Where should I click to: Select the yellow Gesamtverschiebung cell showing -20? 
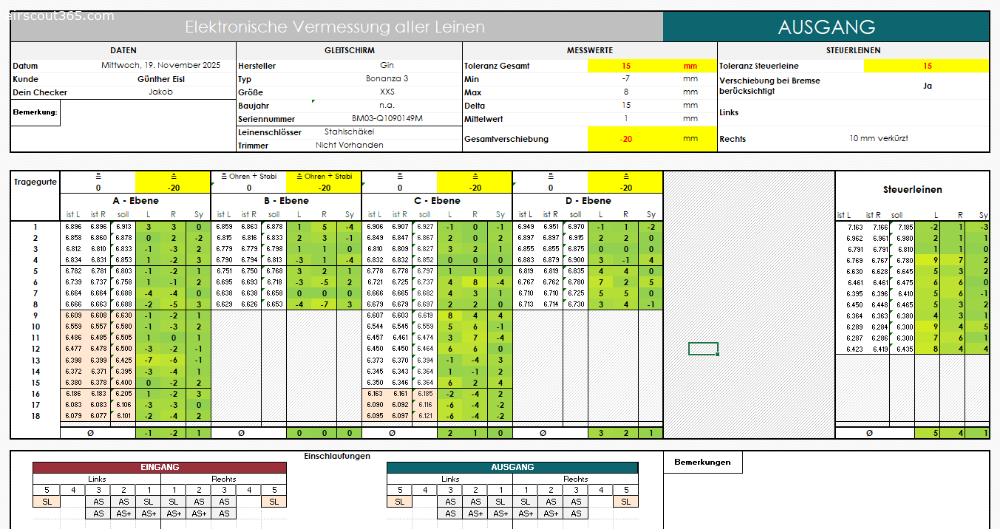(x=625, y=138)
